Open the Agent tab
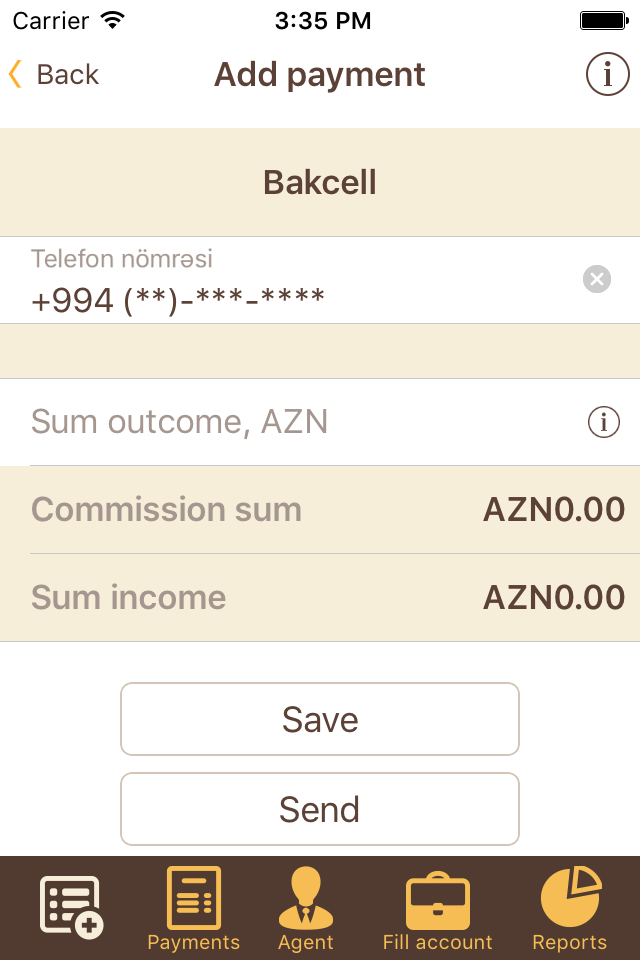The height and width of the screenshot is (960, 640). [306, 910]
